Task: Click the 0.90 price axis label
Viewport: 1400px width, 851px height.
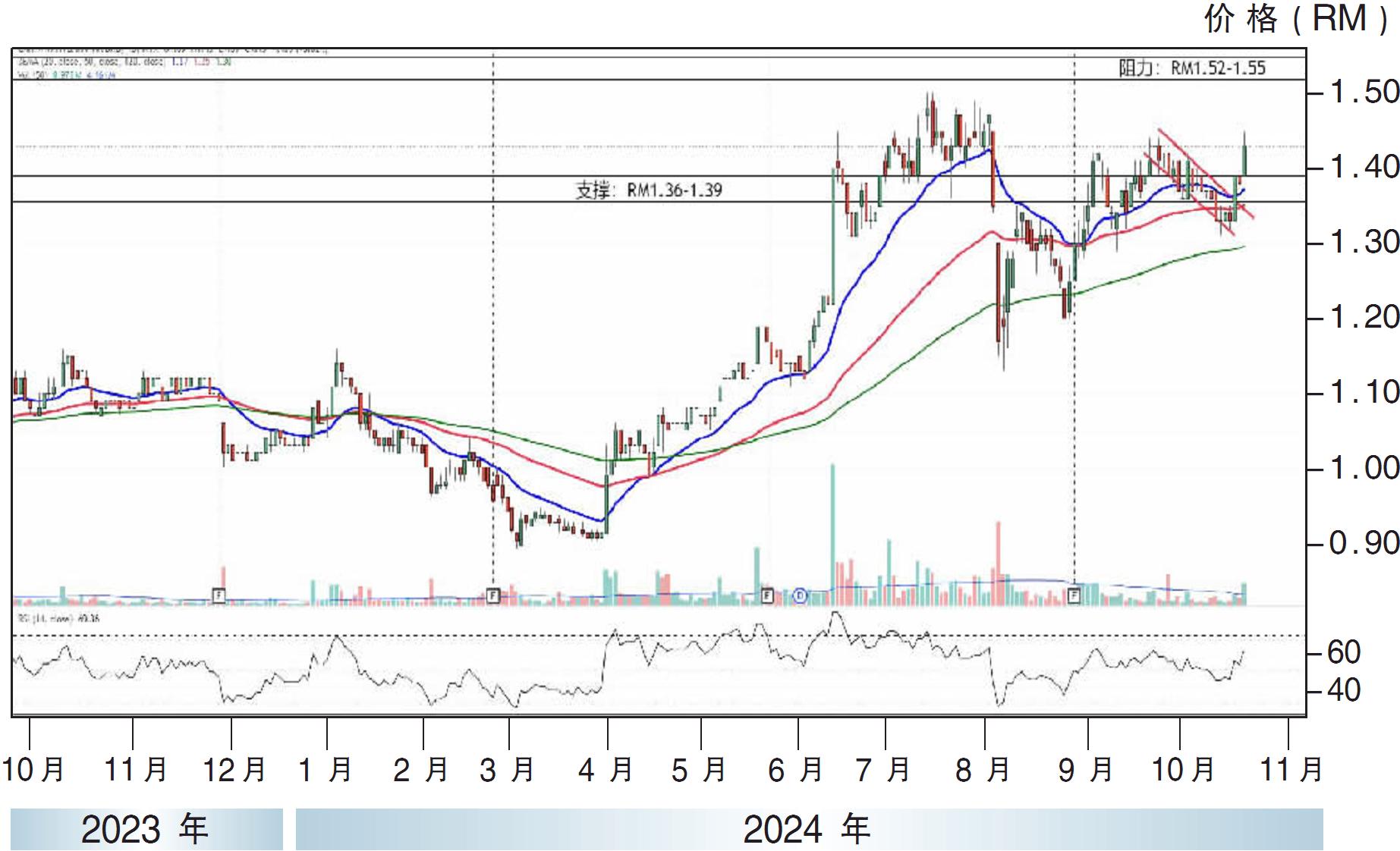Action: click(1364, 542)
